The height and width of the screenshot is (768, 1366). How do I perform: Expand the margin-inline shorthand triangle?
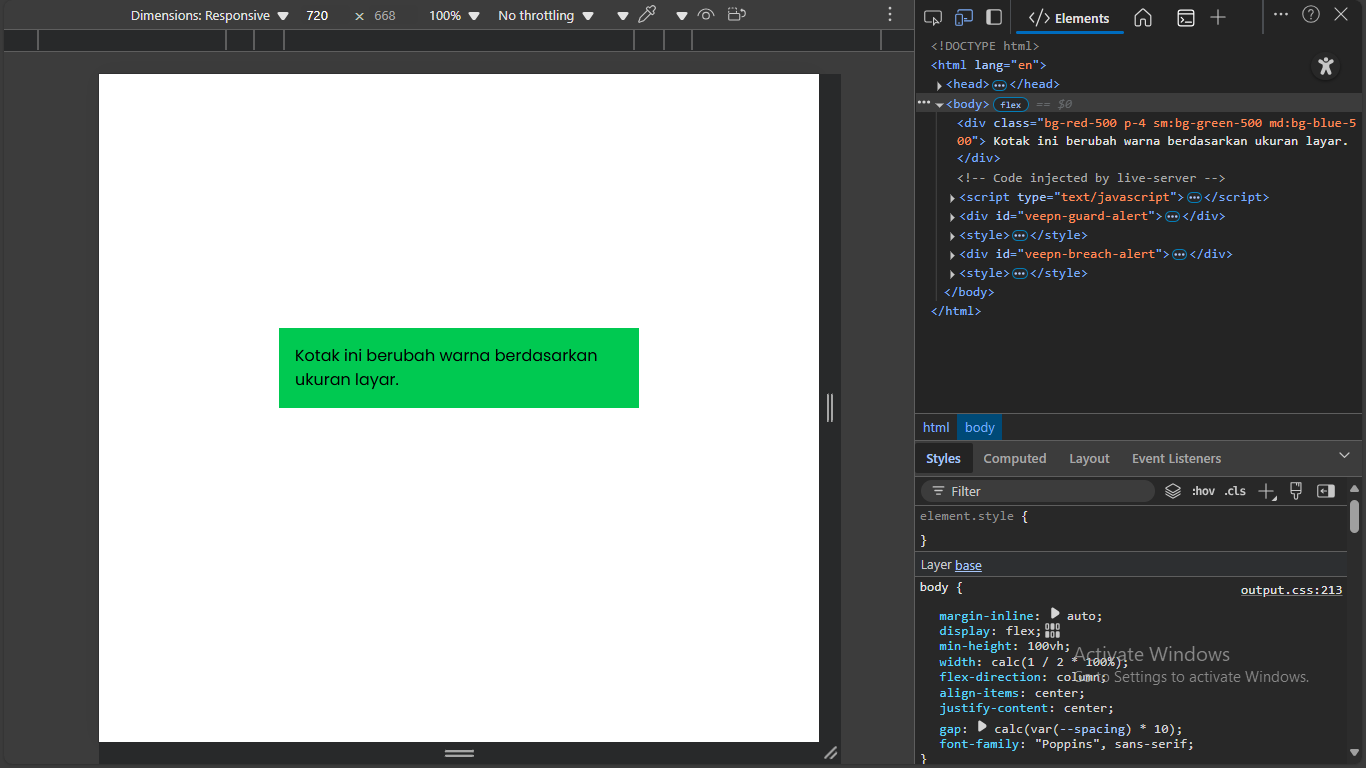1055,614
